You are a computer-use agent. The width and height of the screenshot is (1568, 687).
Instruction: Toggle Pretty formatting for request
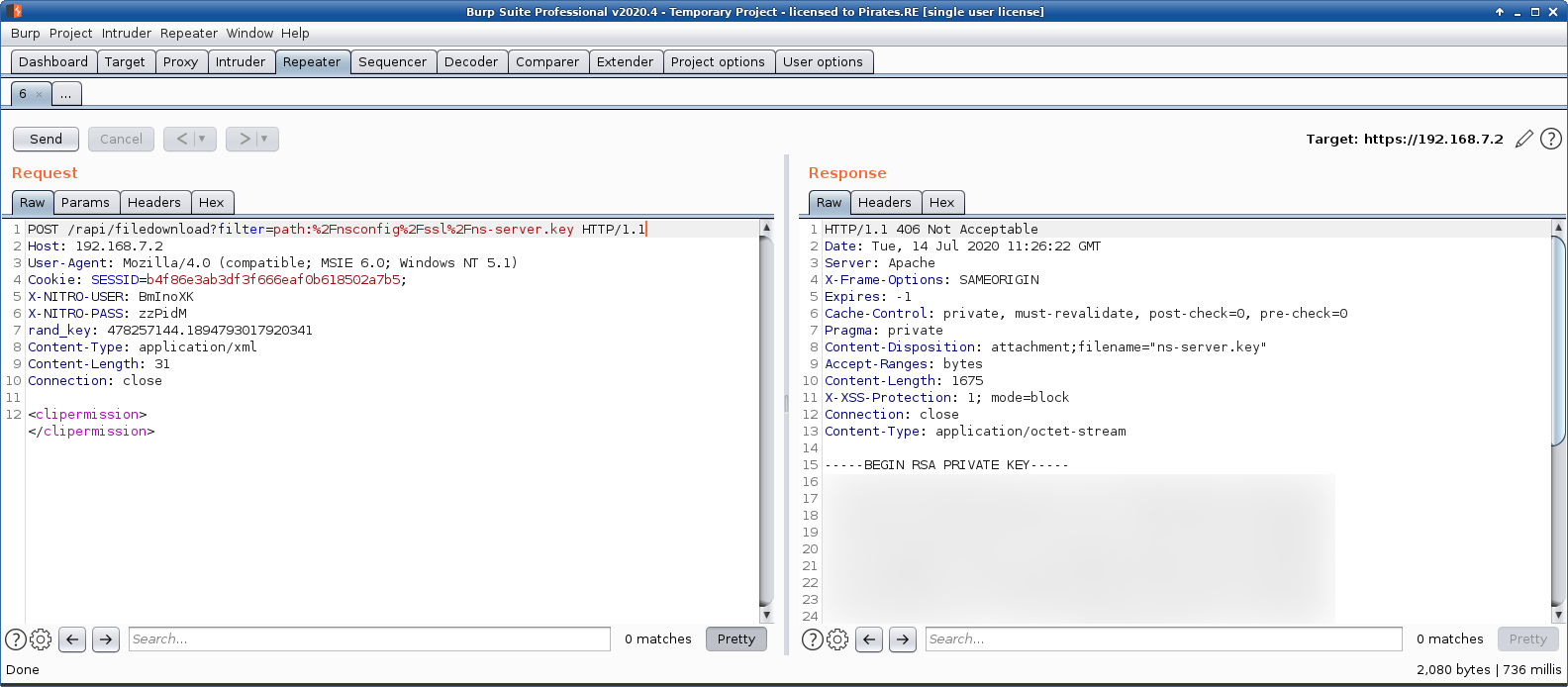[x=735, y=639]
